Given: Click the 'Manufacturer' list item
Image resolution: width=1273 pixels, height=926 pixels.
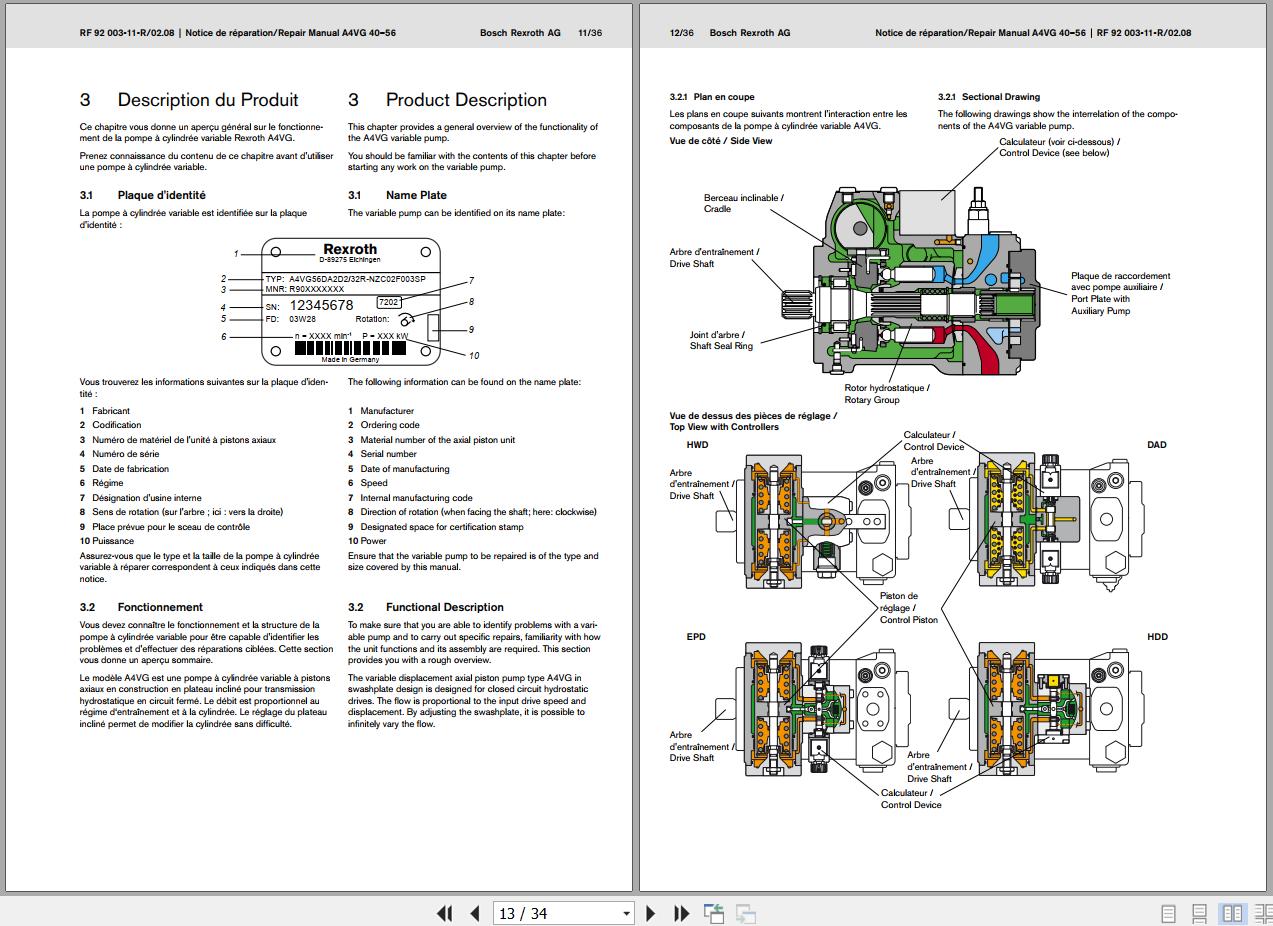Looking at the screenshot, I should (x=387, y=411).
